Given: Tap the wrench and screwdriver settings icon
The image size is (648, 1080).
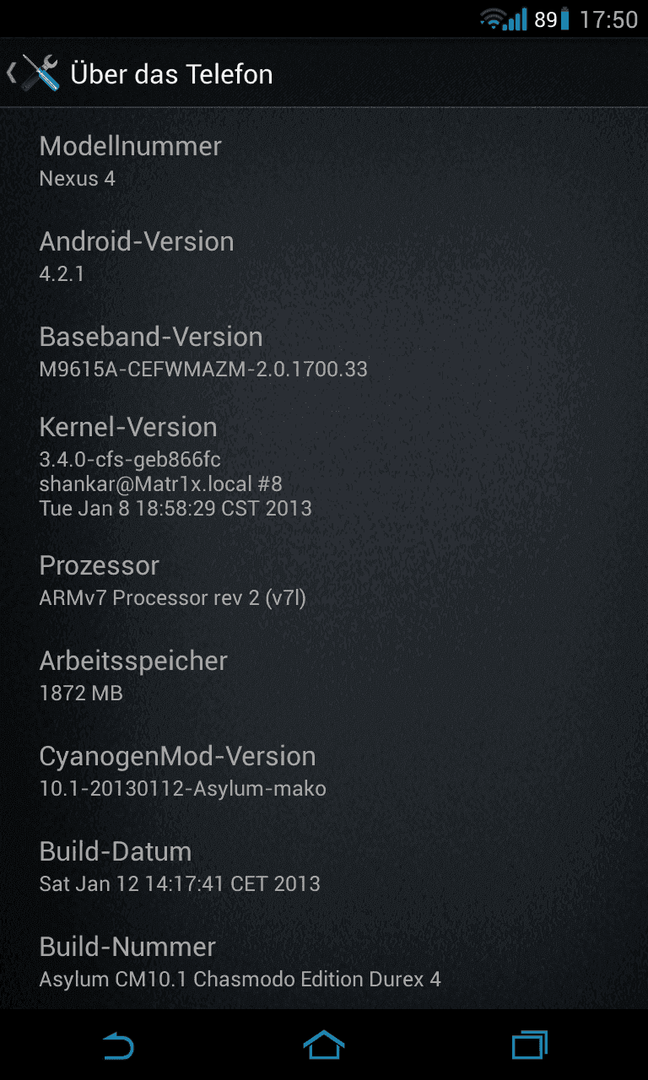Looking at the screenshot, I should pos(41,73).
